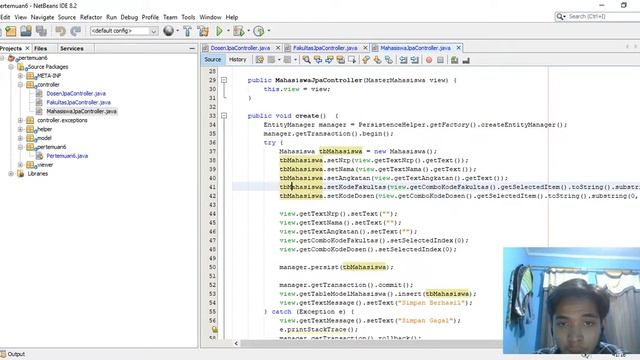This screenshot has width=640, height=360.
Task: Toggle Rectangular Selection icon
Action: [x=352, y=60]
